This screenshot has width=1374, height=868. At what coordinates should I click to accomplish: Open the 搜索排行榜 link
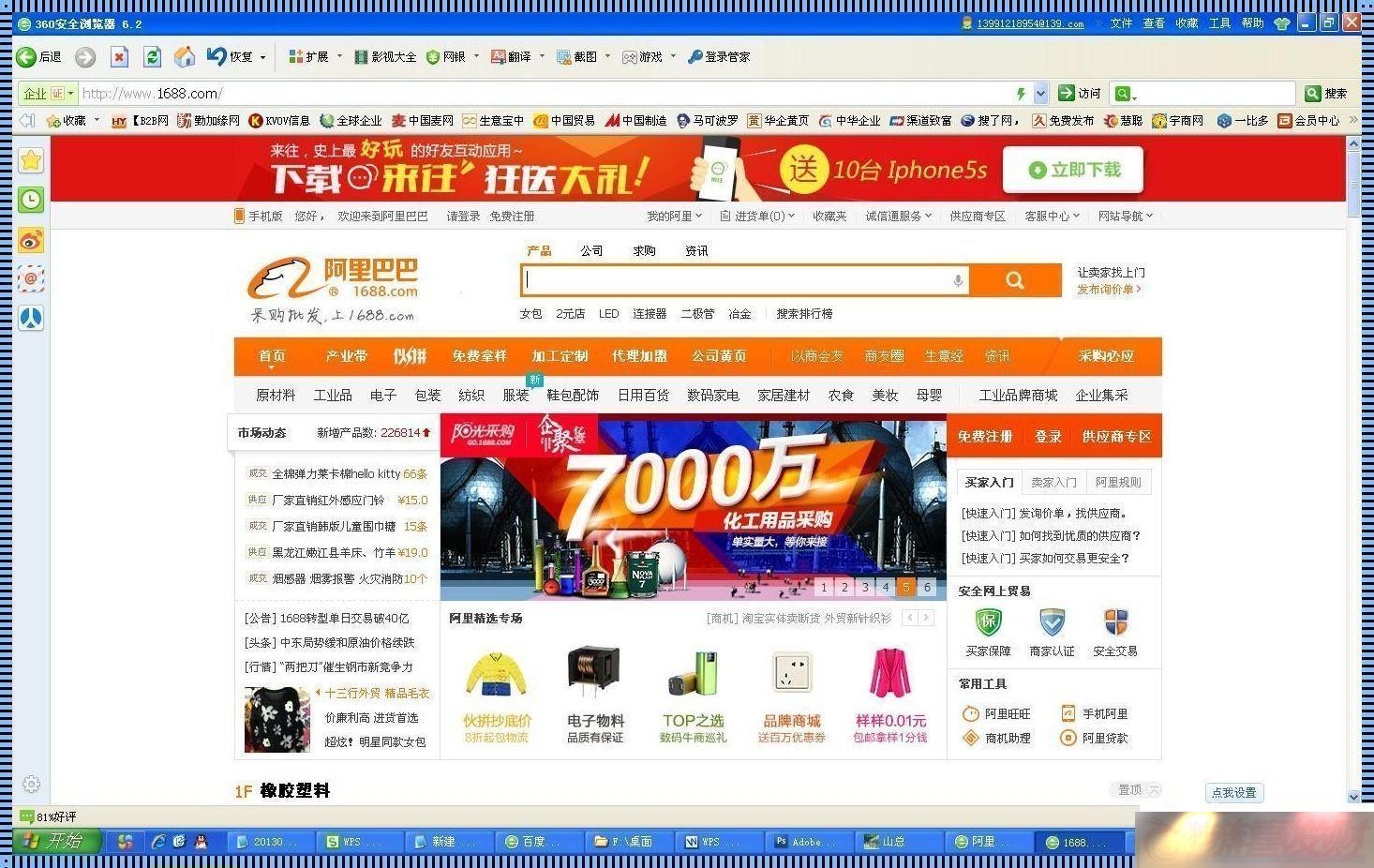click(x=804, y=314)
